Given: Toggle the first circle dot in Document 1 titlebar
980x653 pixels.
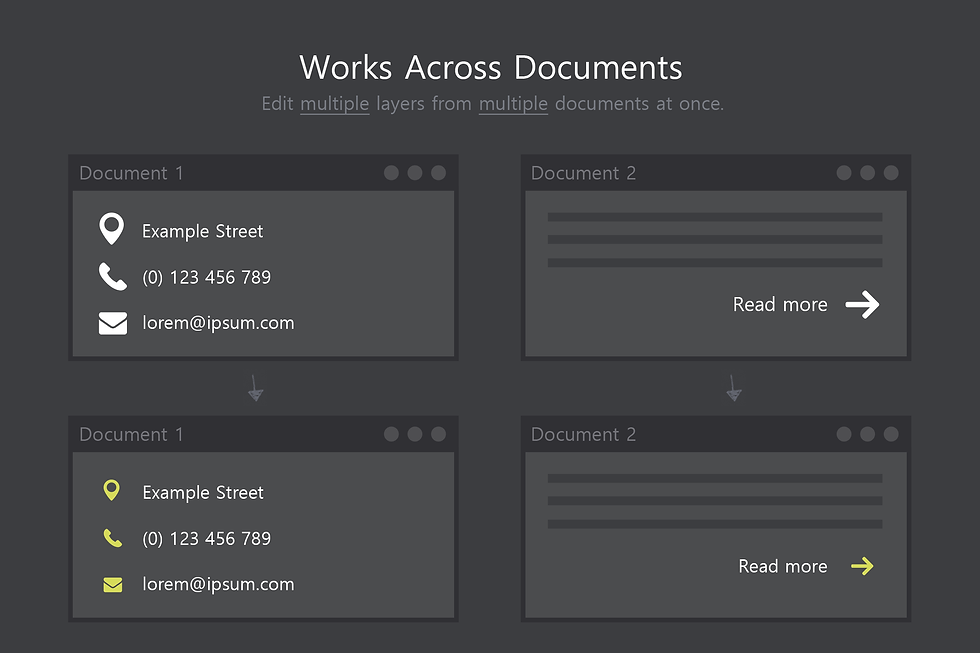Looking at the screenshot, I should (x=391, y=172).
